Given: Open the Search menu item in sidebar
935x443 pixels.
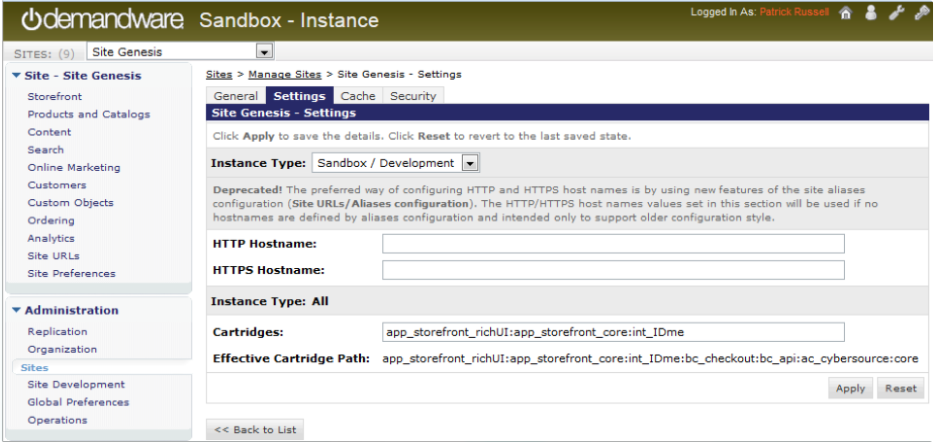Looking at the screenshot, I should coord(45,150).
